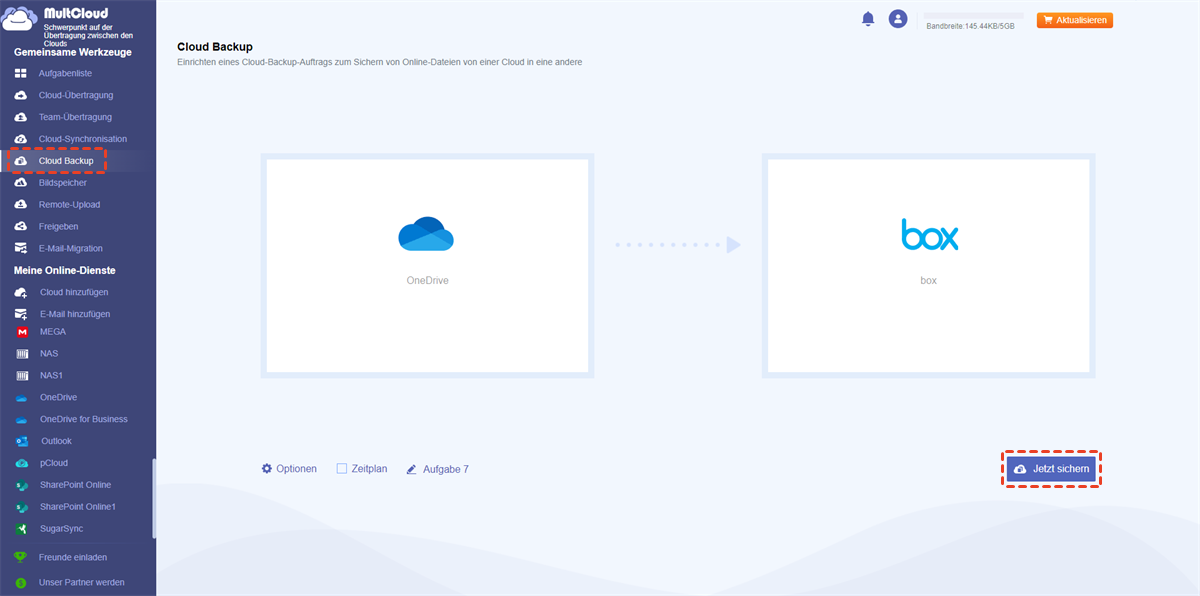Viewport: 1200px width, 596px height.
Task: Open the Cloud-Übertragung menu item
Action: (x=78, y=96)
